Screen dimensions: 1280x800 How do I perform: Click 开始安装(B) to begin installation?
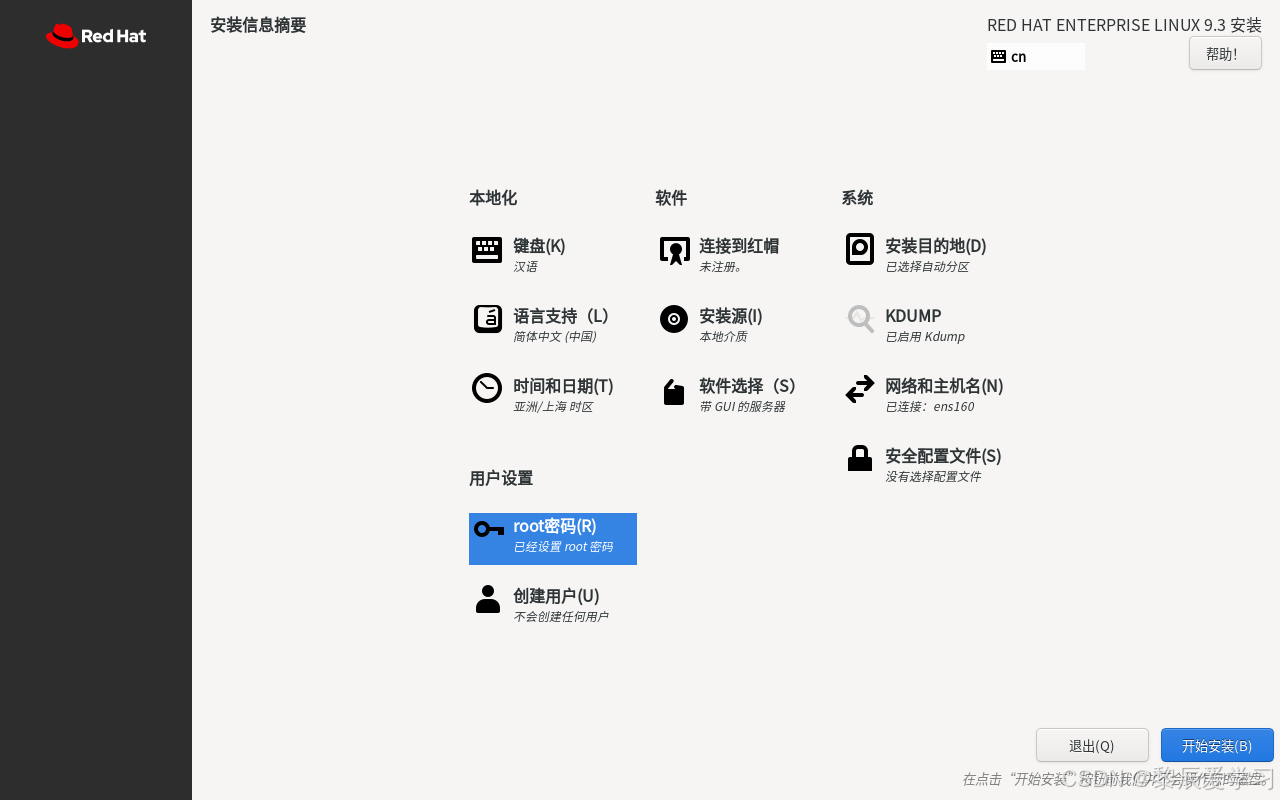pyautogui.click(x=1217, y=746)
